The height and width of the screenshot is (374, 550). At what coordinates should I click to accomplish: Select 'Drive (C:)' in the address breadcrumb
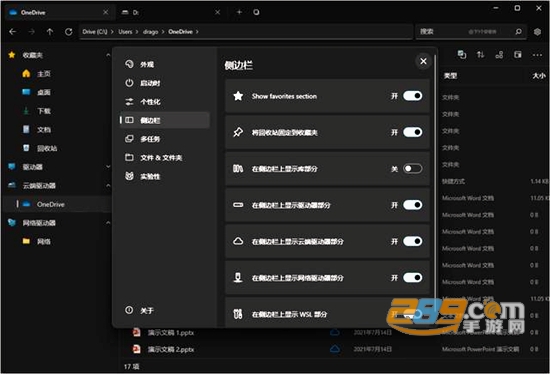pos(95,32)
